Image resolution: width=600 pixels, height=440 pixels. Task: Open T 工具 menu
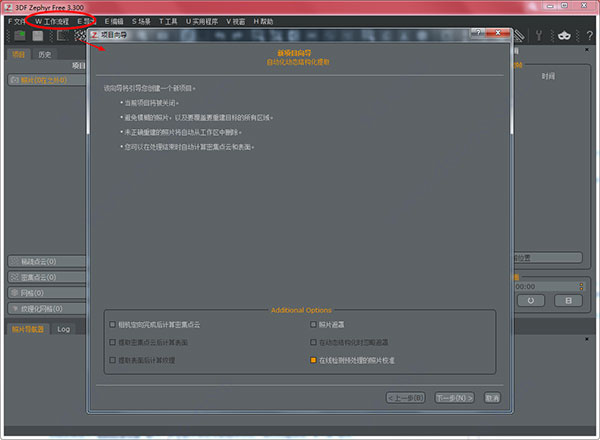(x=168, y=21)
